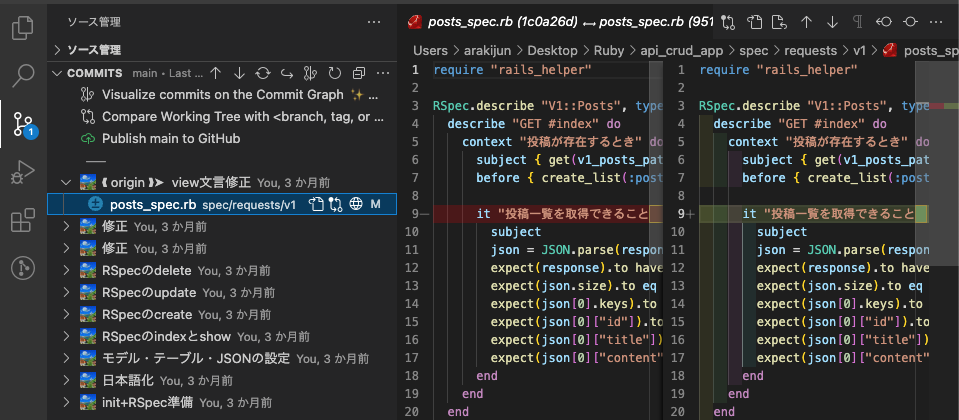Expand the モデル・テーブル・JSONの設定 commit
Image resolution: width=959 pixels, height=420 pixels.
click(67, 358)
